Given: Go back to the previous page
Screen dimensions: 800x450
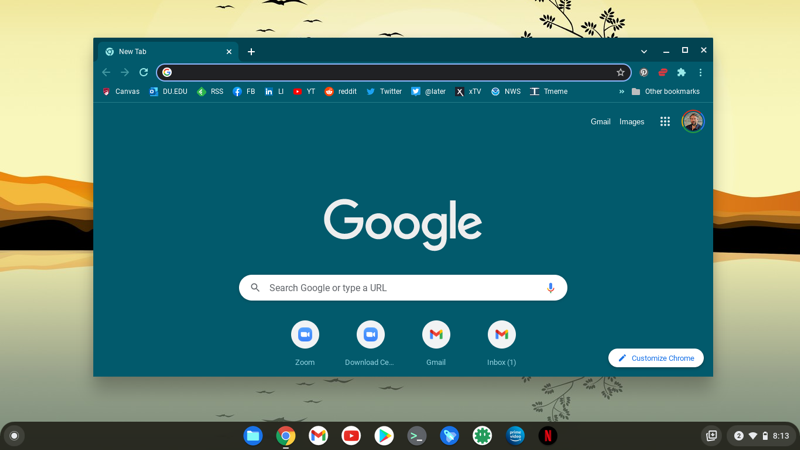Looking at the screenshot, I should click(106, 72).
